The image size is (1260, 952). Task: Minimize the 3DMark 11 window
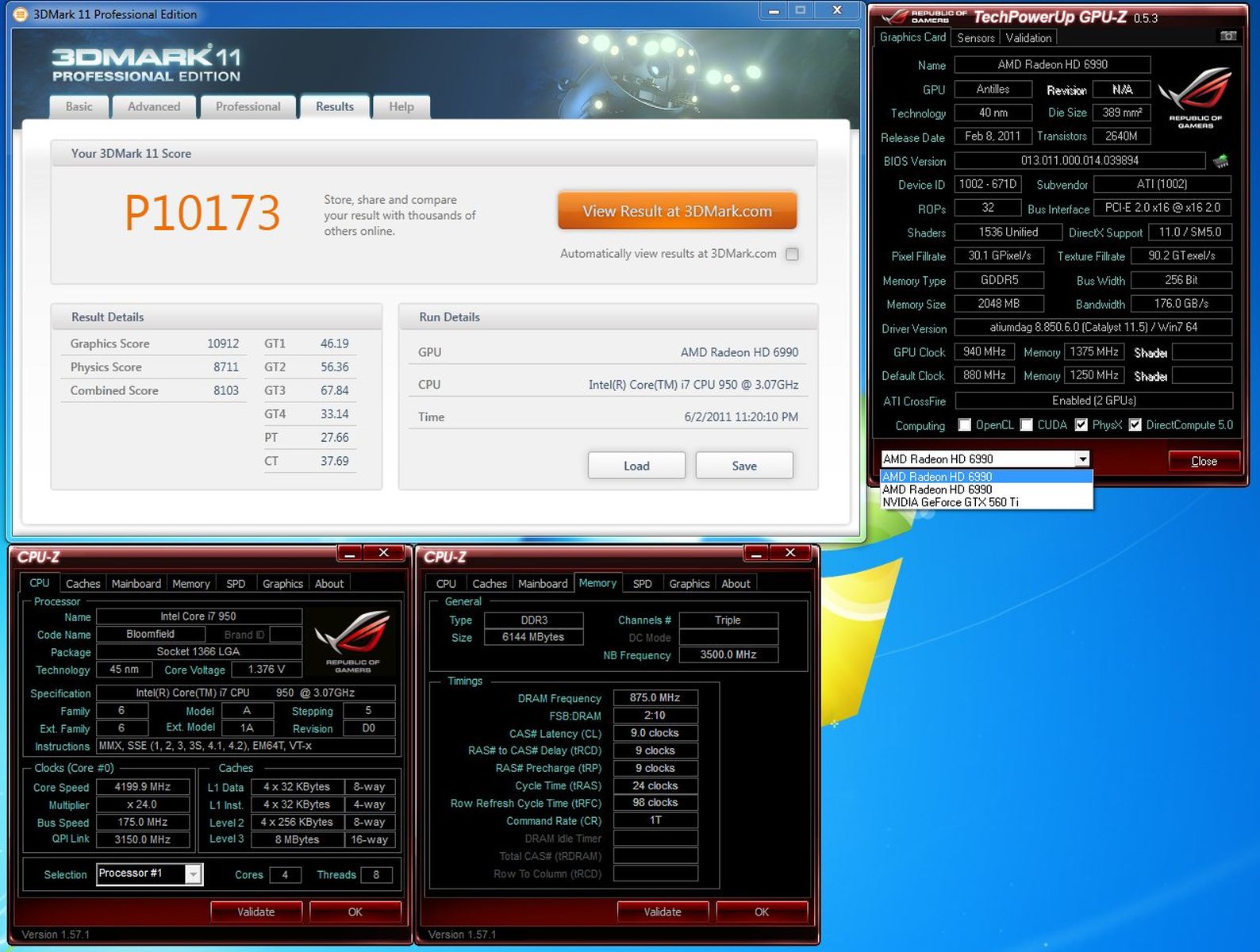click(774, 10)
